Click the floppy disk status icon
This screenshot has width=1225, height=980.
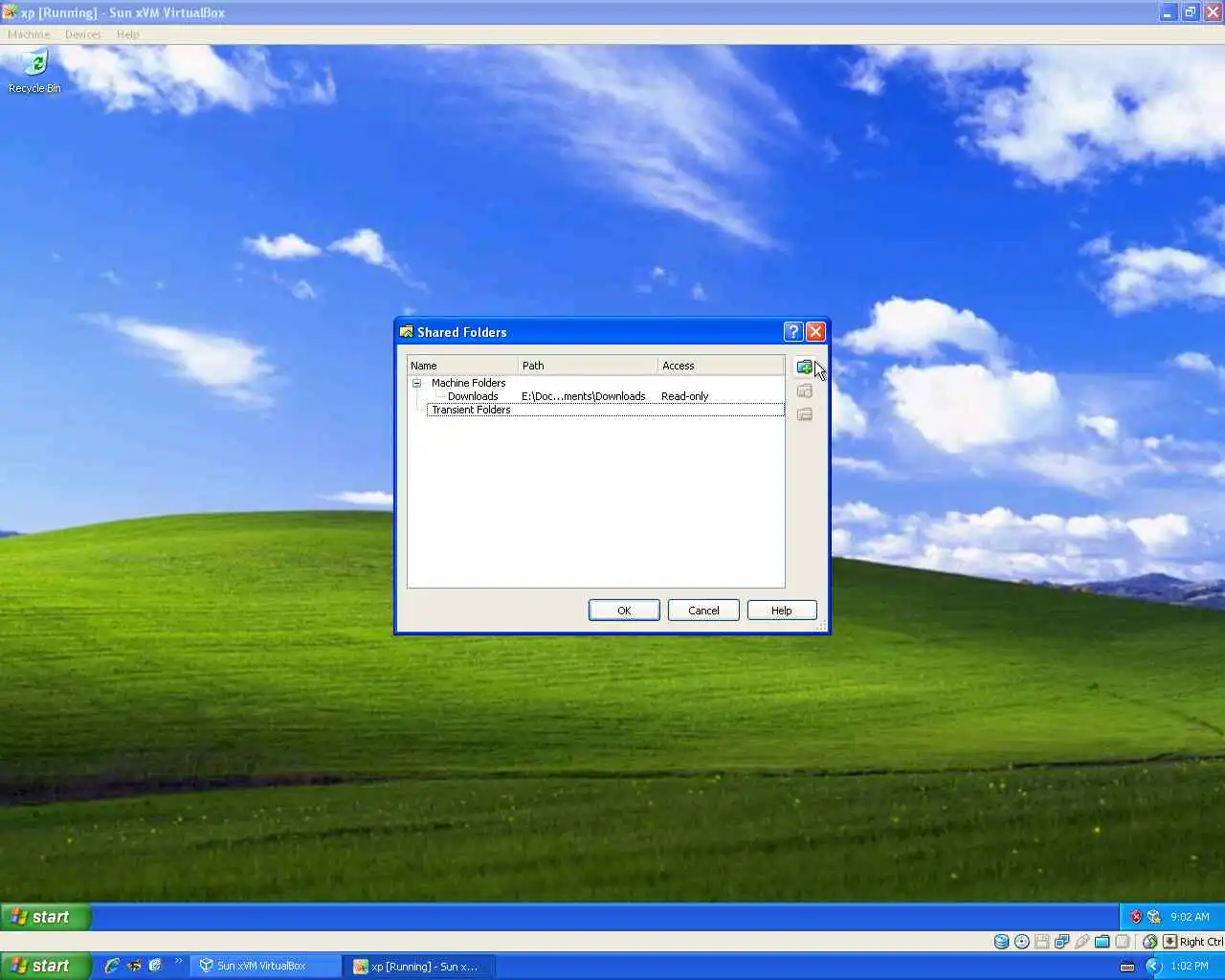click(1042, 942)
